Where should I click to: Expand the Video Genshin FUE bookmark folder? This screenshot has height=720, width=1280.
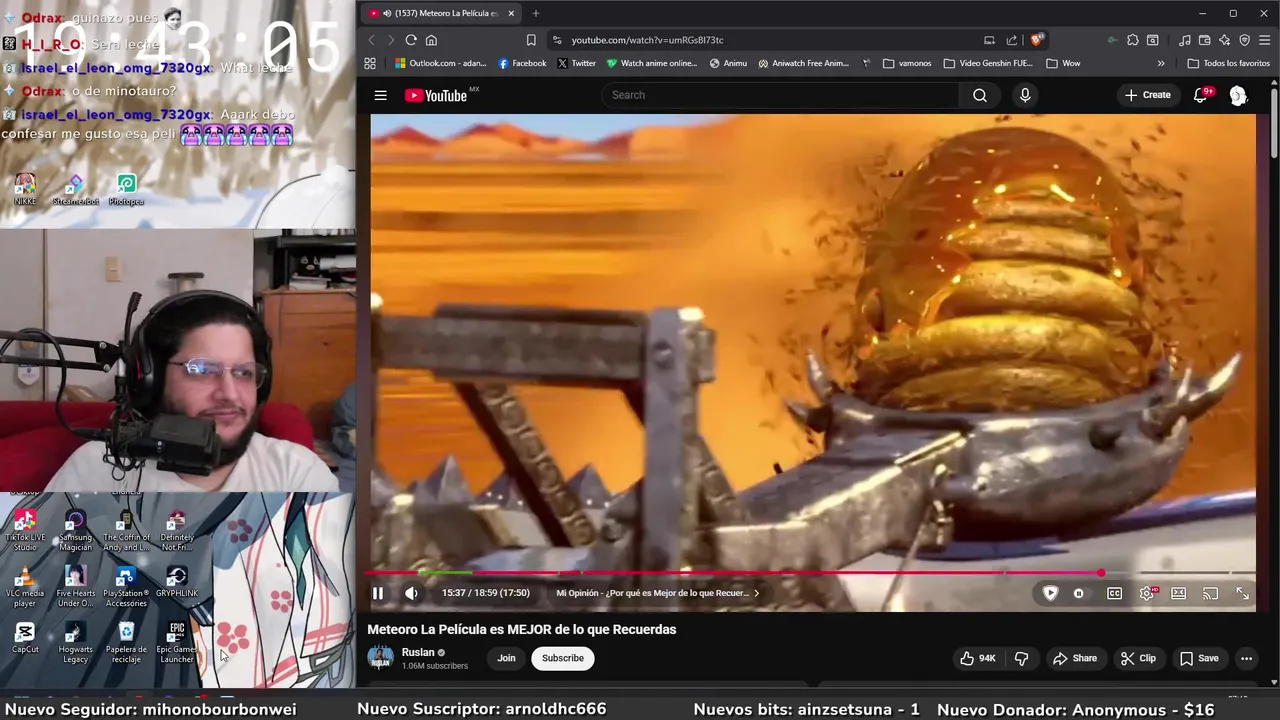click(x=988, y=63)
